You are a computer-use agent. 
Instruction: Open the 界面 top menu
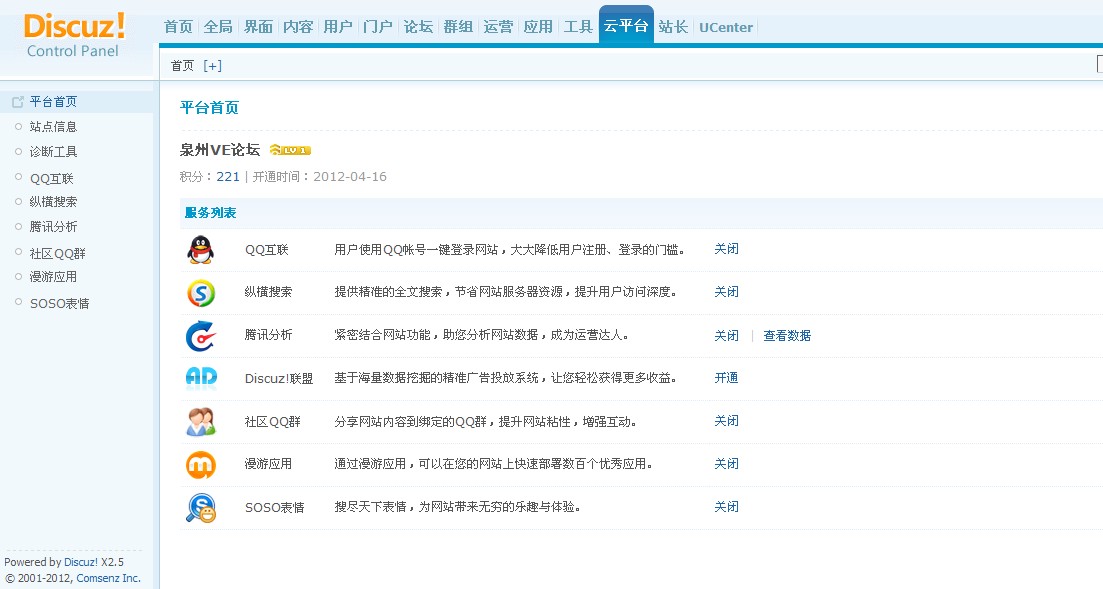258,27
